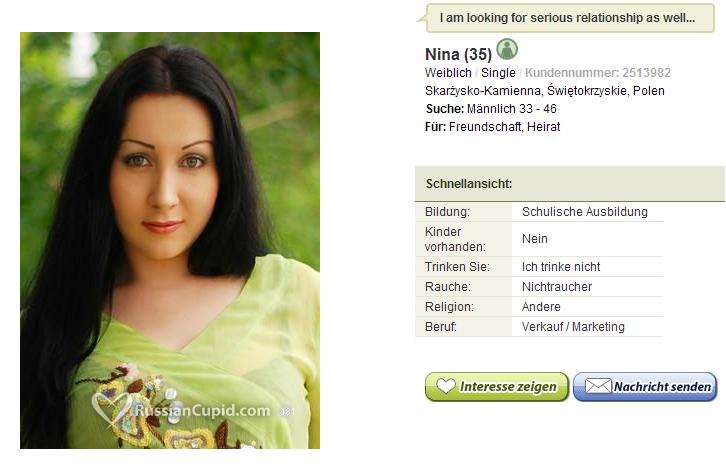Click the serious relationship headline bubble

click(x=570, y=18)
